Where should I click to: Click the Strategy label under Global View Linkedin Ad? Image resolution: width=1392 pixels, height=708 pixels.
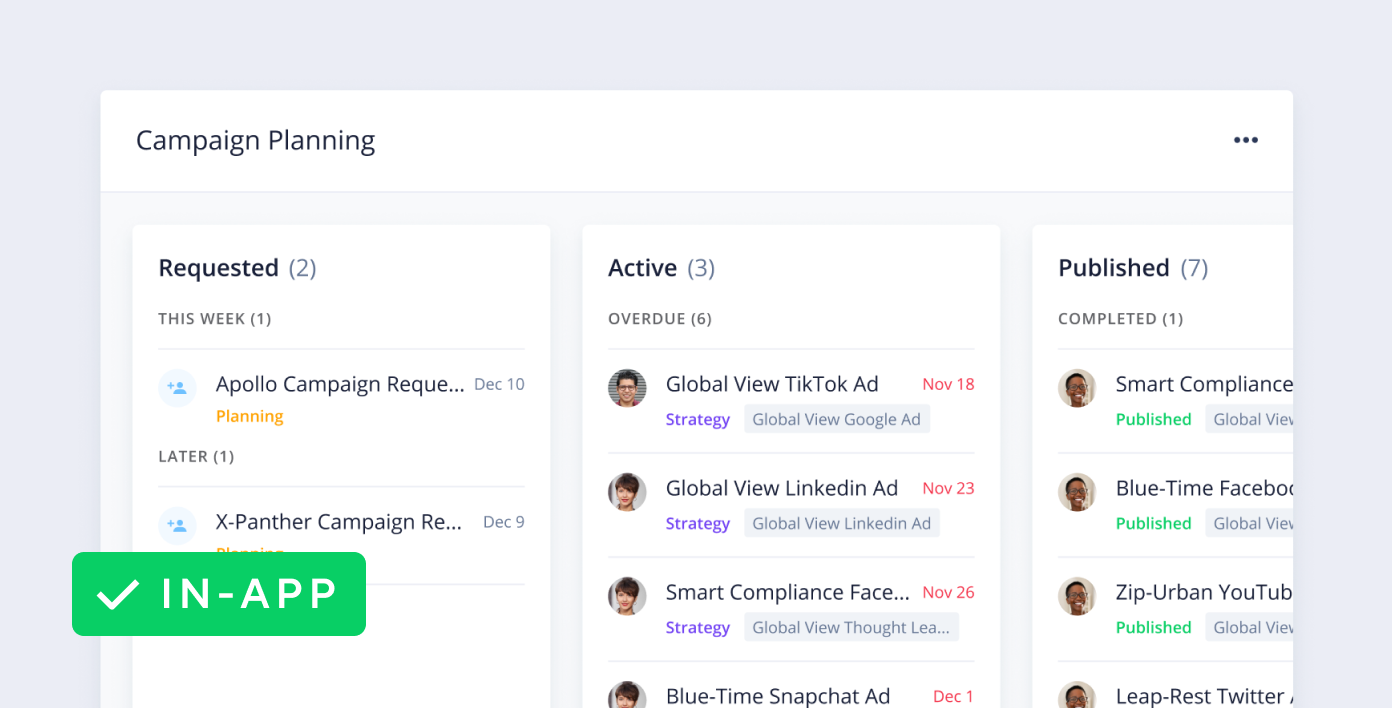coord(697,523)
